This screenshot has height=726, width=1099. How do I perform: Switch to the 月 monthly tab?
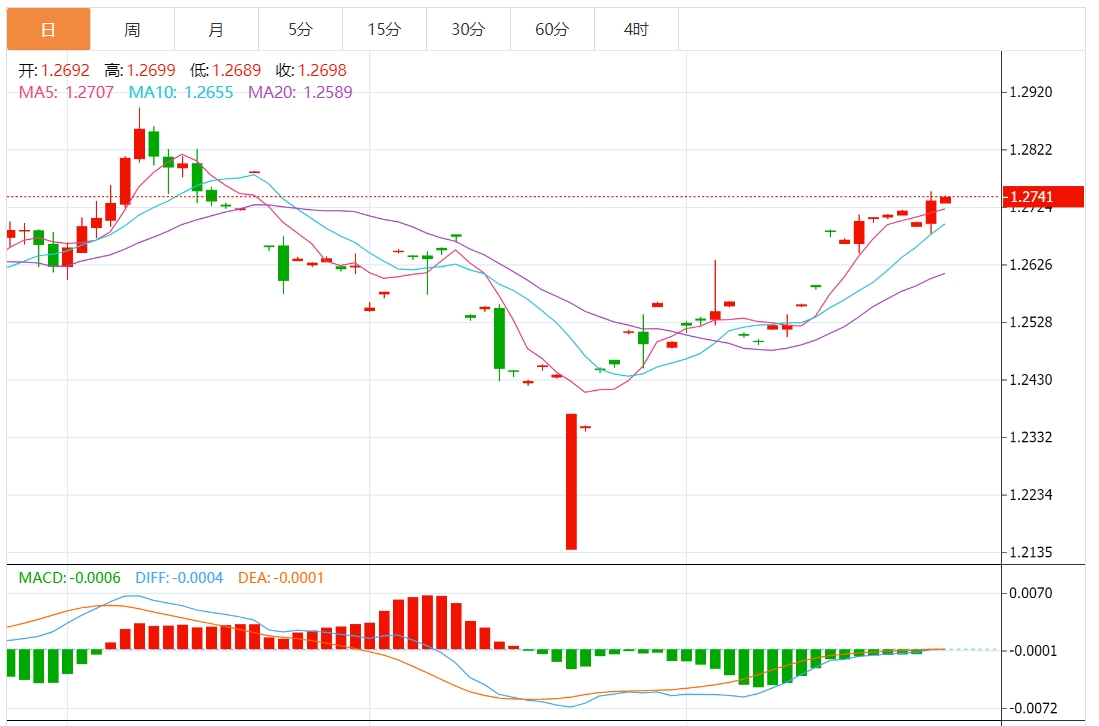[x=217, y=29]
